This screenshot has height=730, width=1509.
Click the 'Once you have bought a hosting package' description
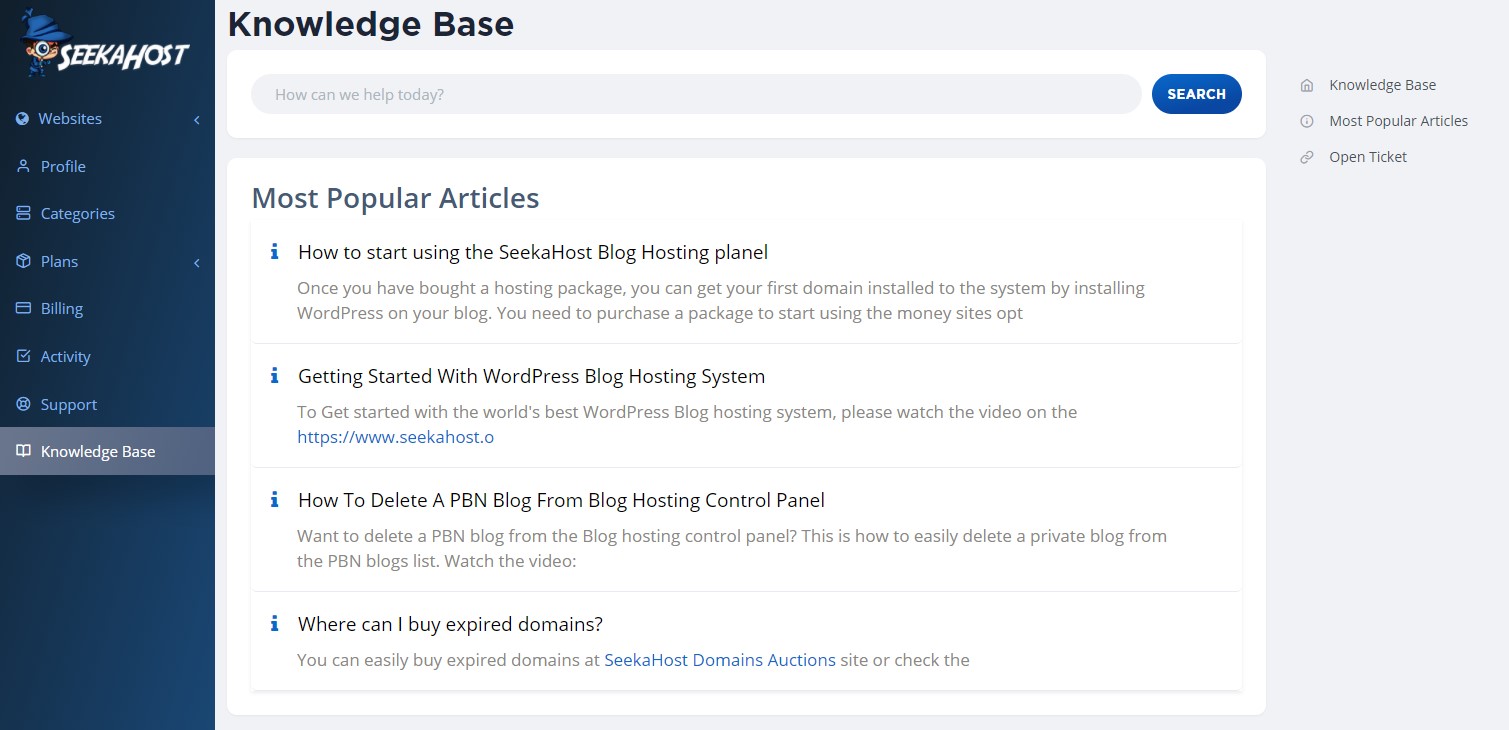tap(721, 301)
